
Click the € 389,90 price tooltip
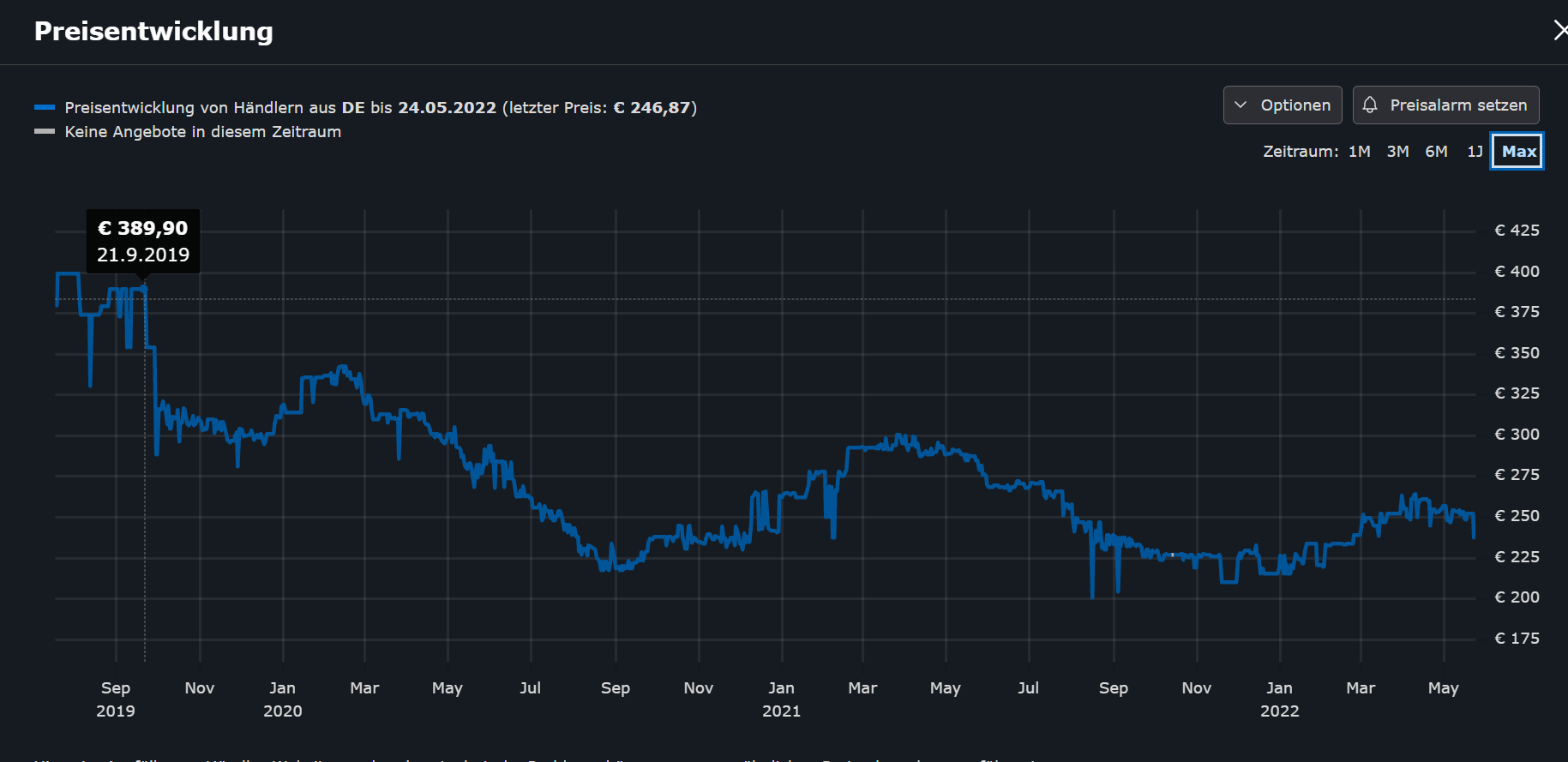[x=143, y=242]
